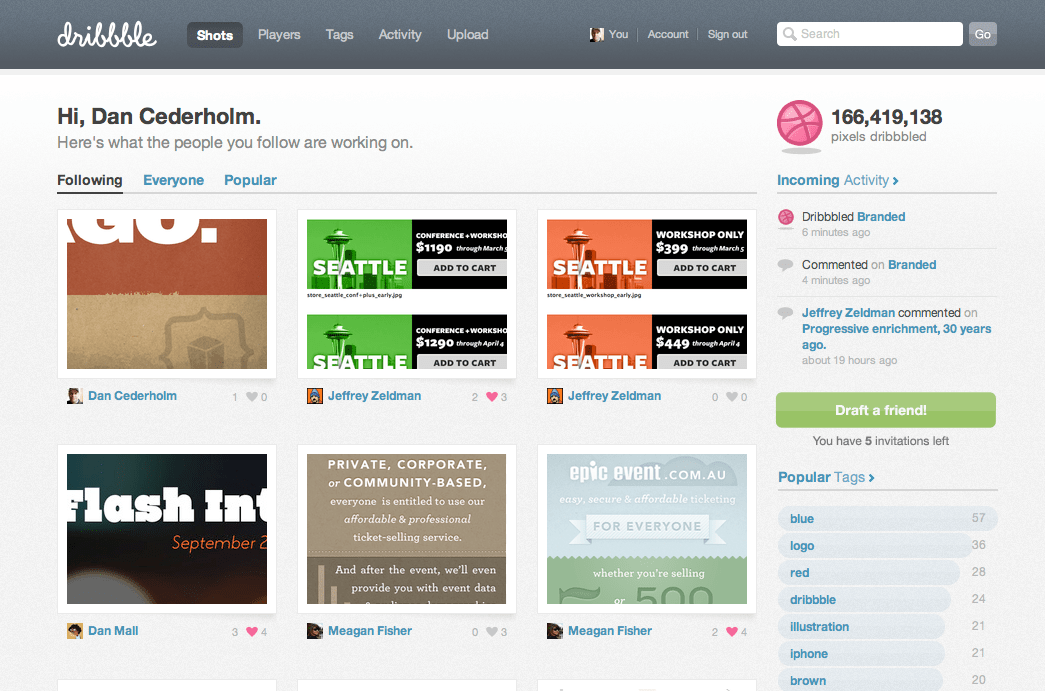Image resolution: width=1045 pixels, height=691 pixels.
Task: Click Jeffrey Zeldman's avatar under orange Seattle shot
Action: click(554, 396)
